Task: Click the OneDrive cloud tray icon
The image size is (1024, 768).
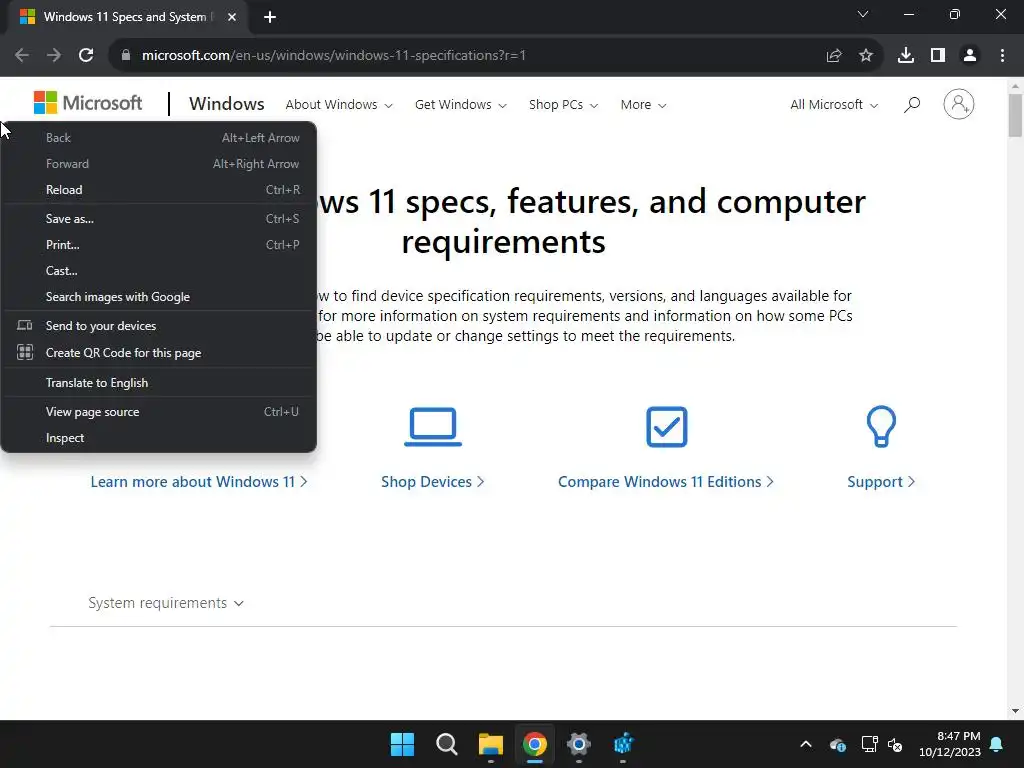Action: [838, 744]
